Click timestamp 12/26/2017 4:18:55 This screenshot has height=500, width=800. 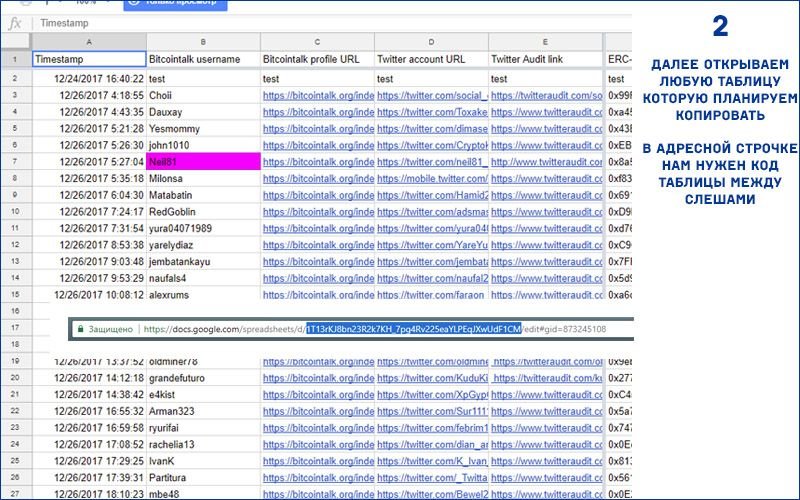click(x=102, y=95)
